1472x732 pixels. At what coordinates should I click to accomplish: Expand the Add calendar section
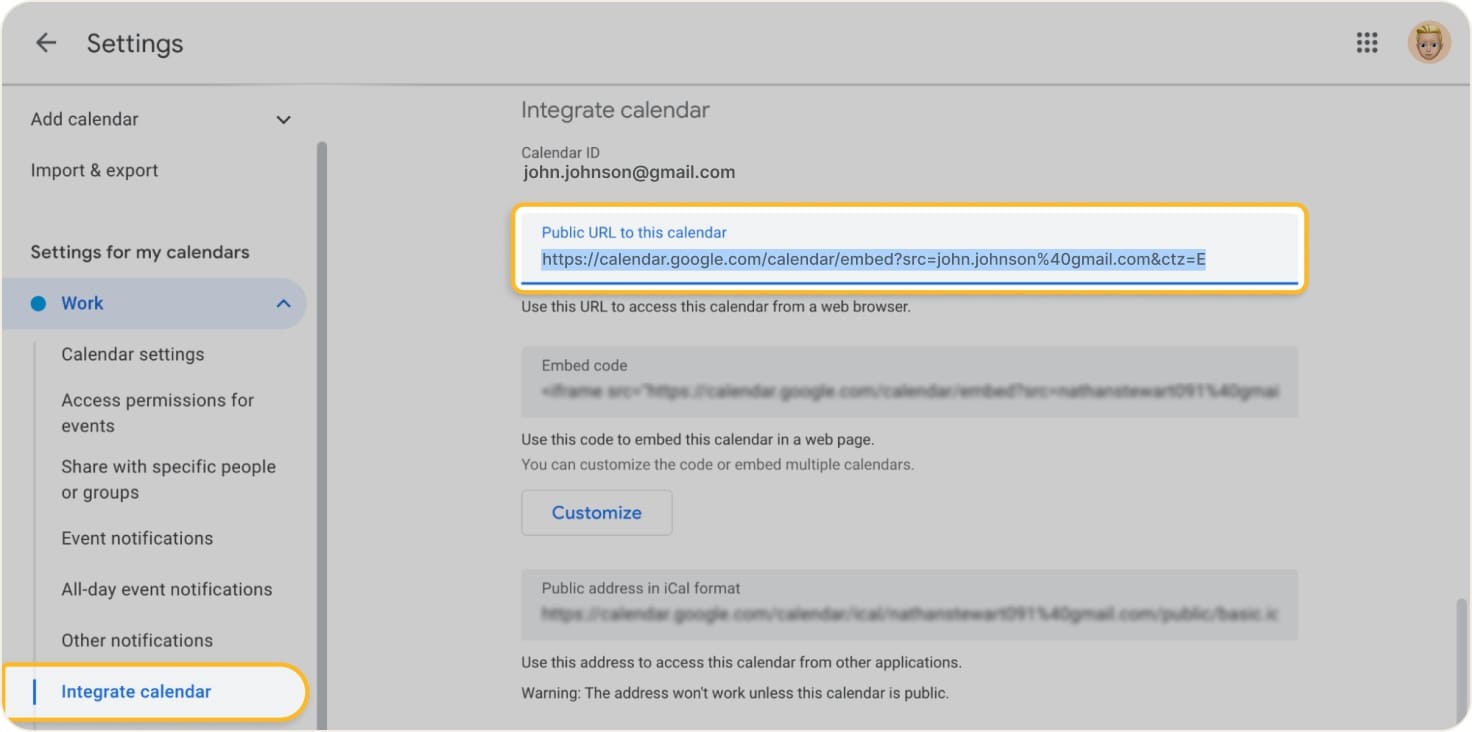click(284, 120)
